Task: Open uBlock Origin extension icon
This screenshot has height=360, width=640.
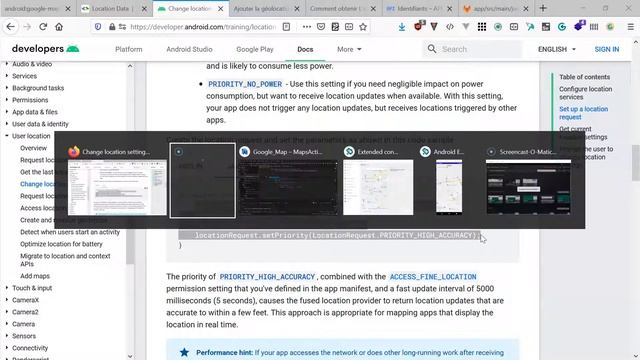Action: (x=419, y=26)
